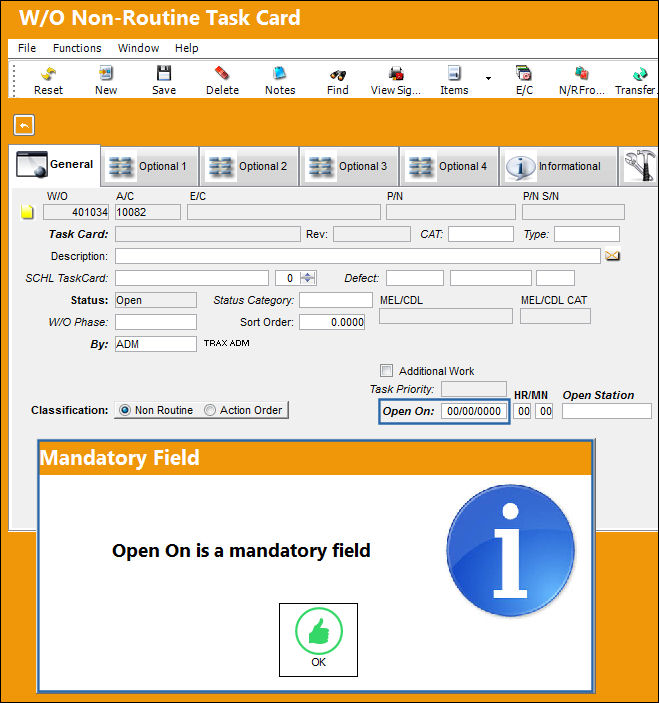The image size is (659, 703).
Task: Click the Rev field
Action: pos(372,234)
